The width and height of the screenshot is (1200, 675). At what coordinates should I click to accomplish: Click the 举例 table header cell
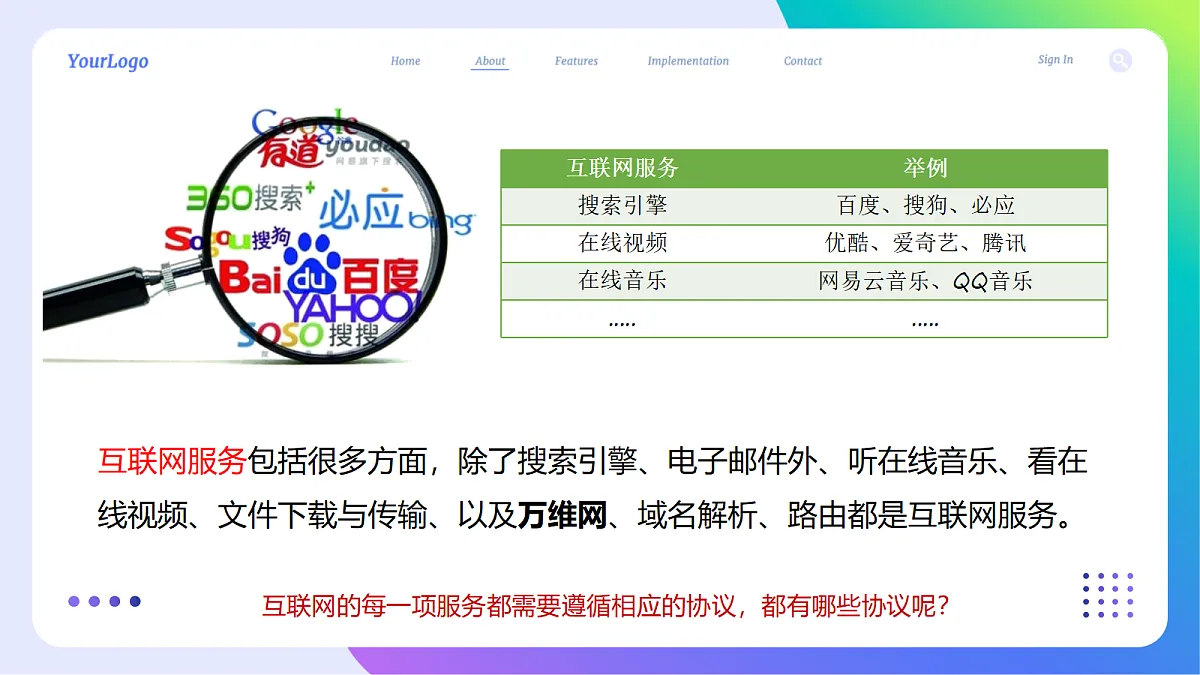pos(925,168)
